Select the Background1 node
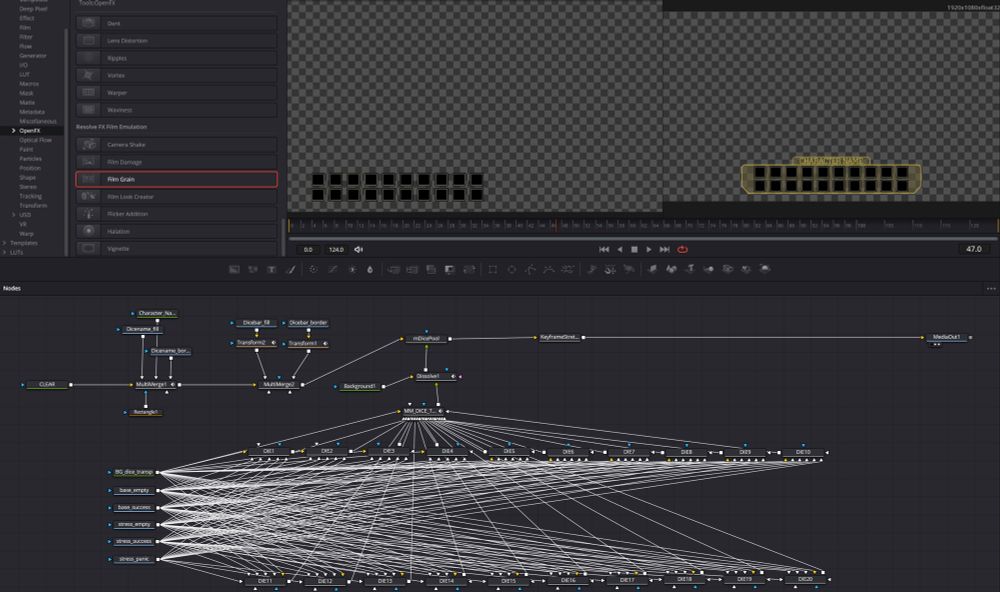 pyautogui.click(x=359, y=387)
